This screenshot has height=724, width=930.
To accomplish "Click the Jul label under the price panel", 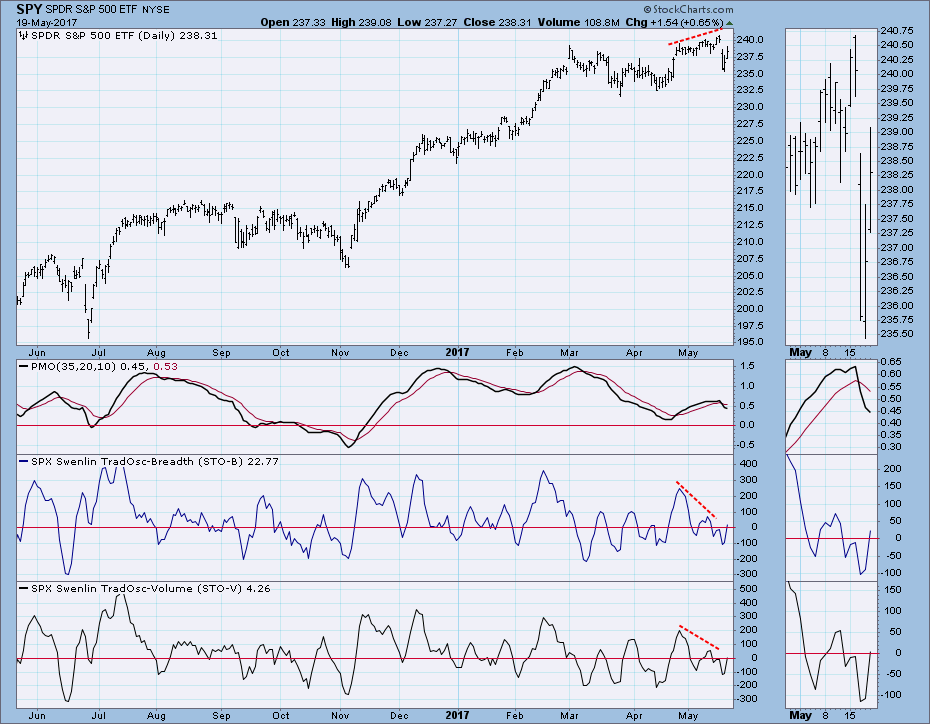I will point(99,353).
